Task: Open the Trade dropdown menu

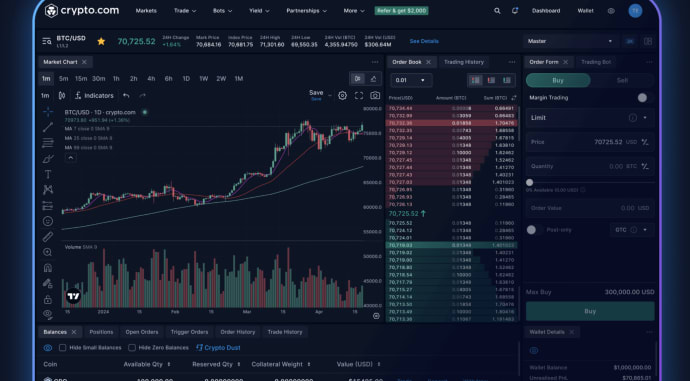Action: click(185, 11)
